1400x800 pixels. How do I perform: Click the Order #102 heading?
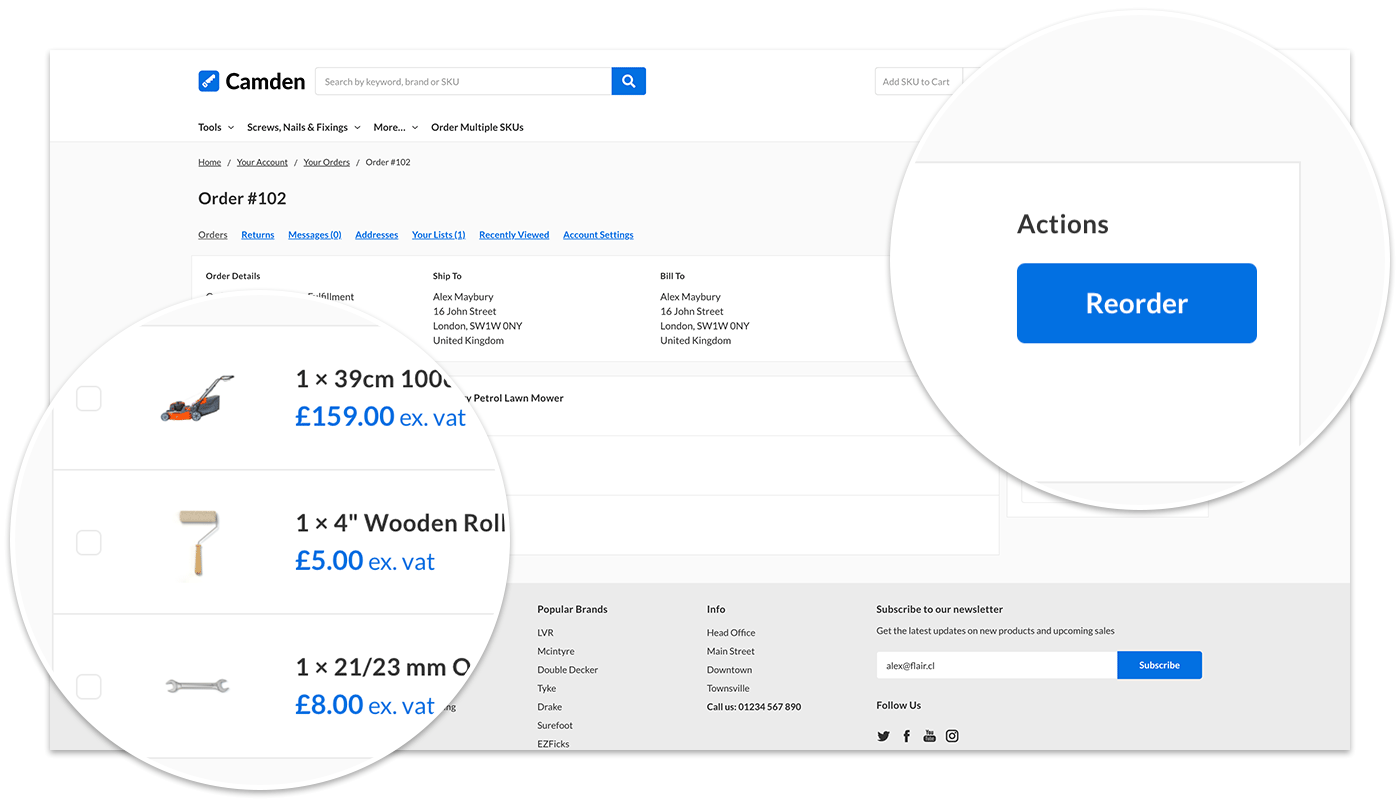tap(242, 198)
